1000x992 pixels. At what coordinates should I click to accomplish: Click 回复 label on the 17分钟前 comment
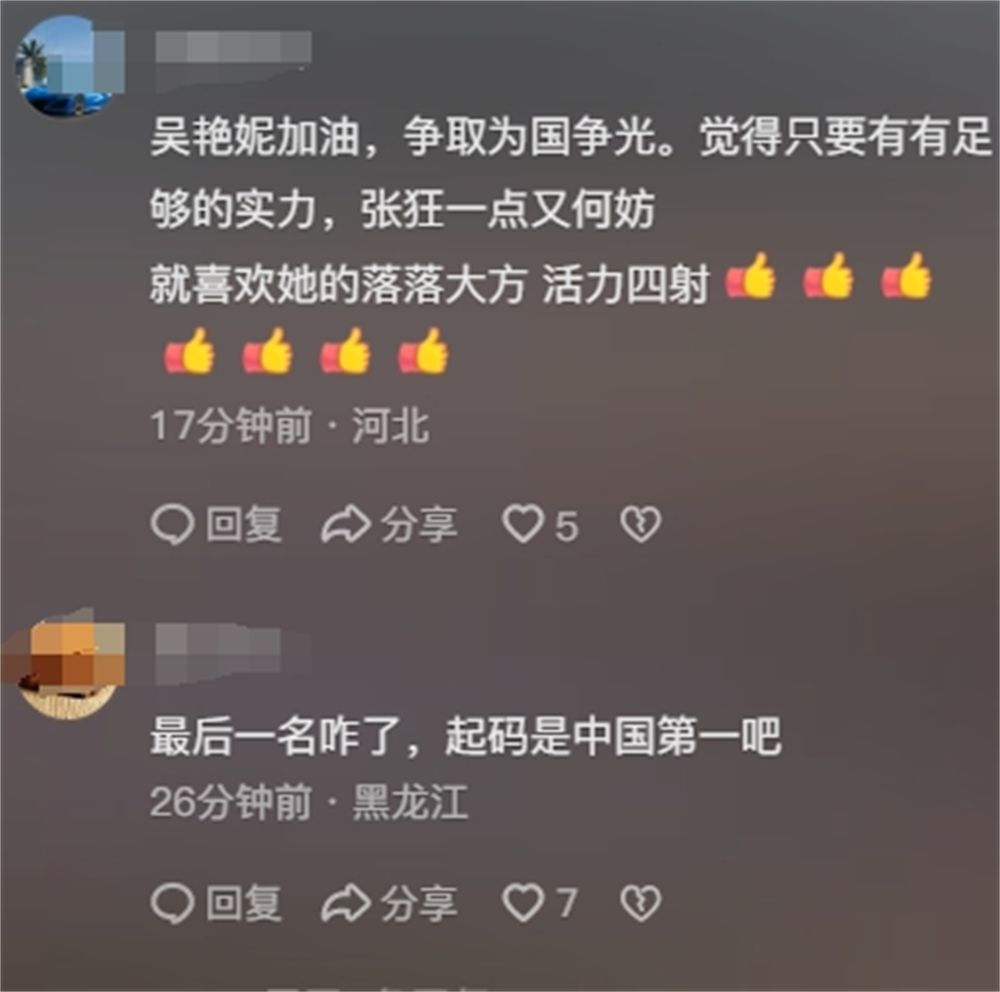[244, 525]
